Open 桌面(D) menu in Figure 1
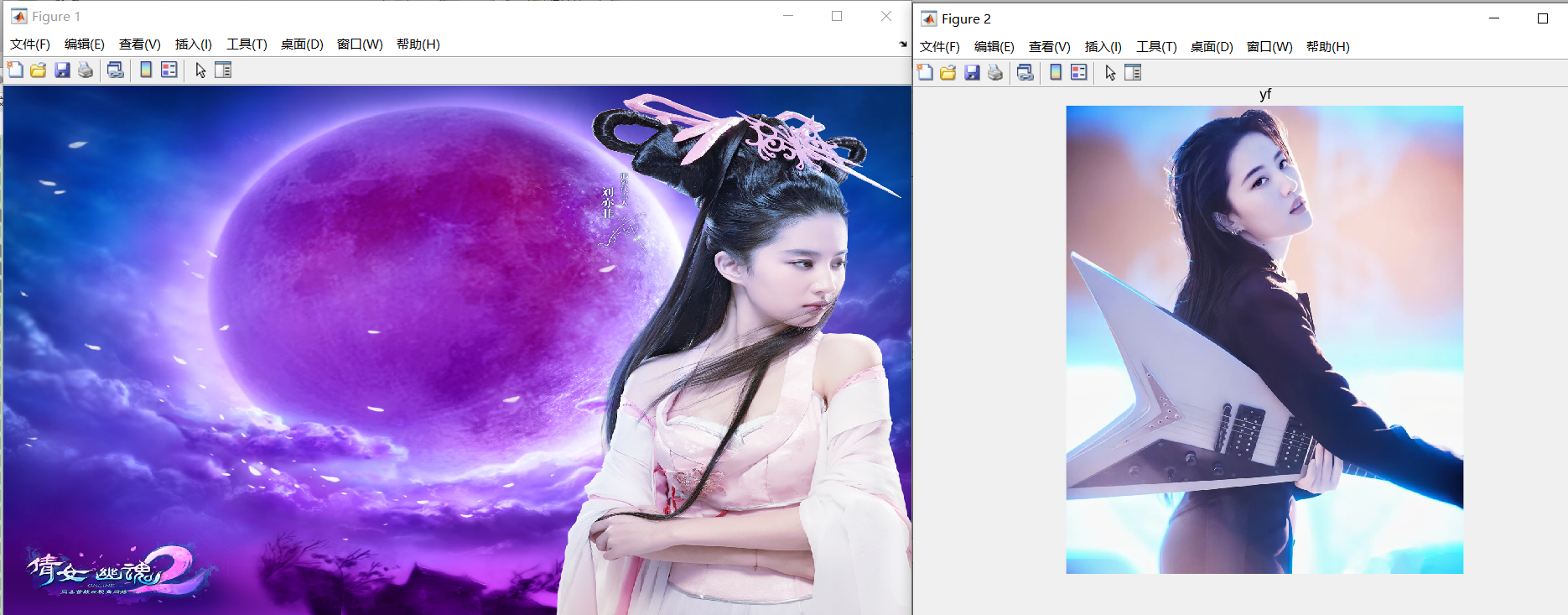This screenshot has height=615, width=1568. point(302,44)
